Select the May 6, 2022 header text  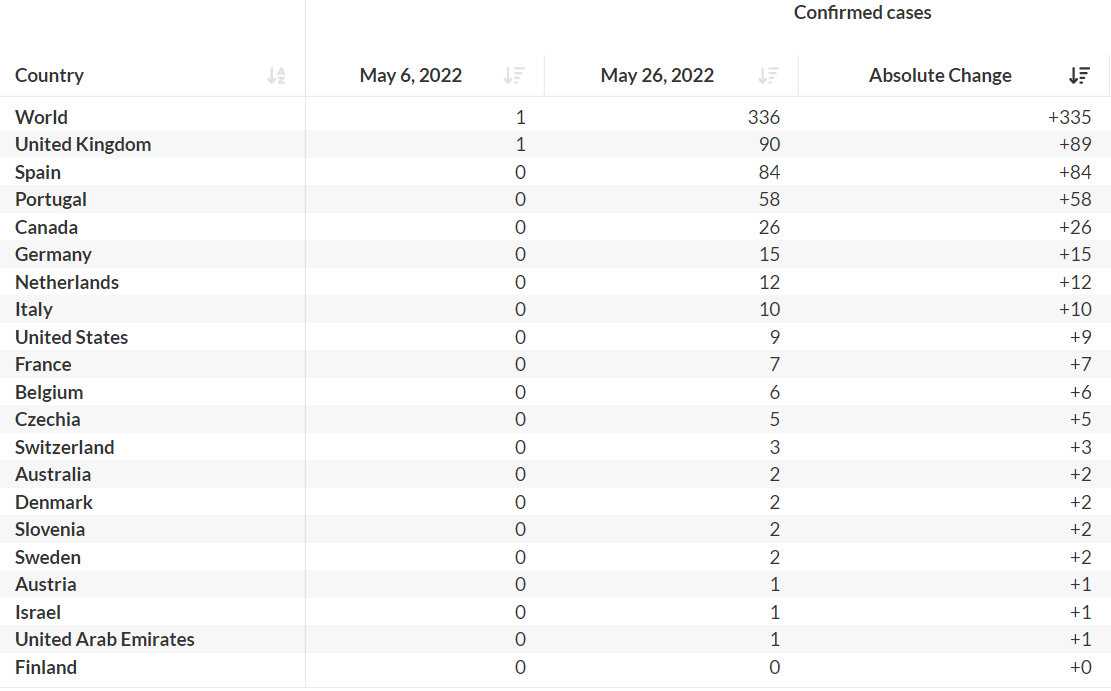pos(411,76)
